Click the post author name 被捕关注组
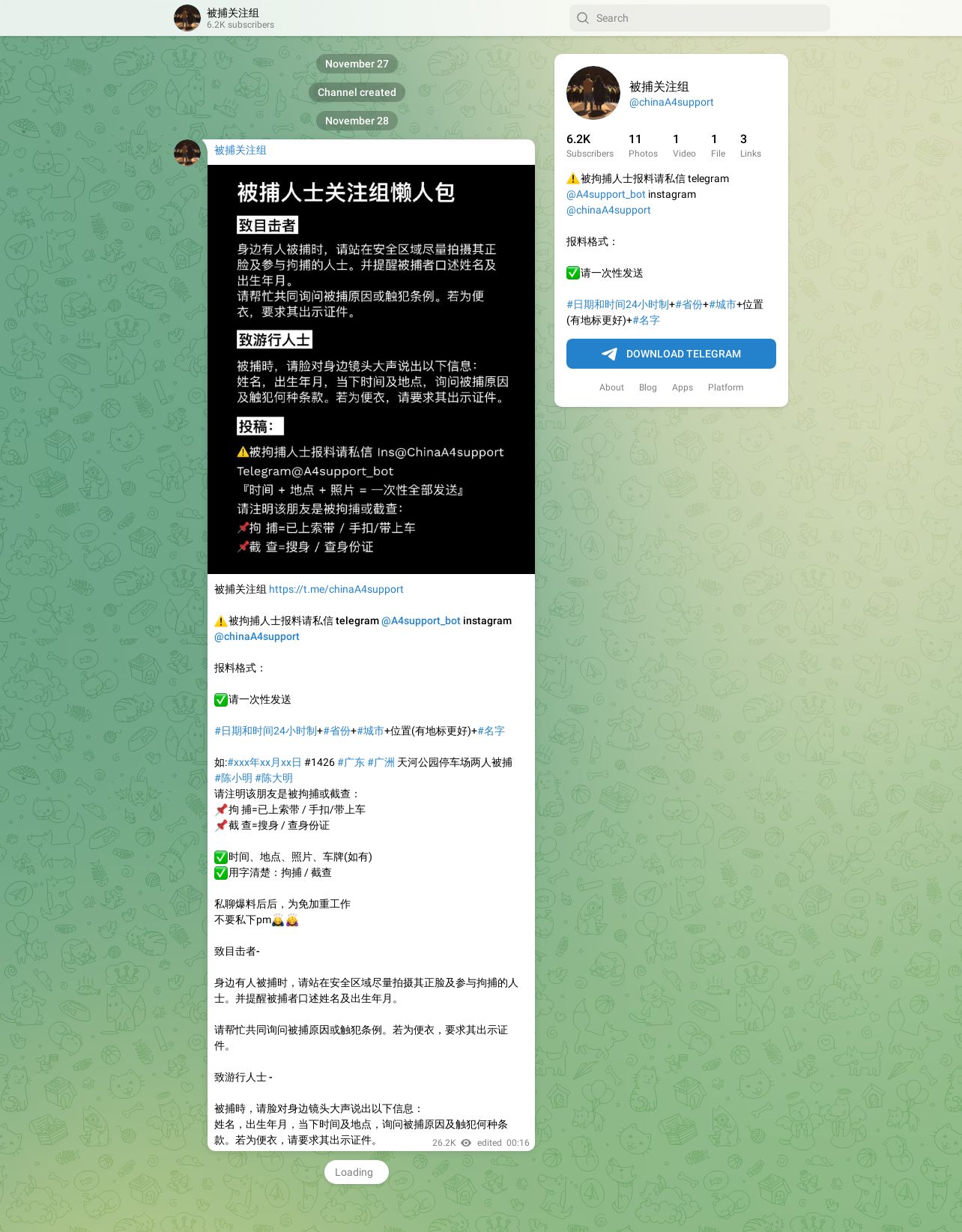Viewport: 962px width, 1232px height. point(240,150)
